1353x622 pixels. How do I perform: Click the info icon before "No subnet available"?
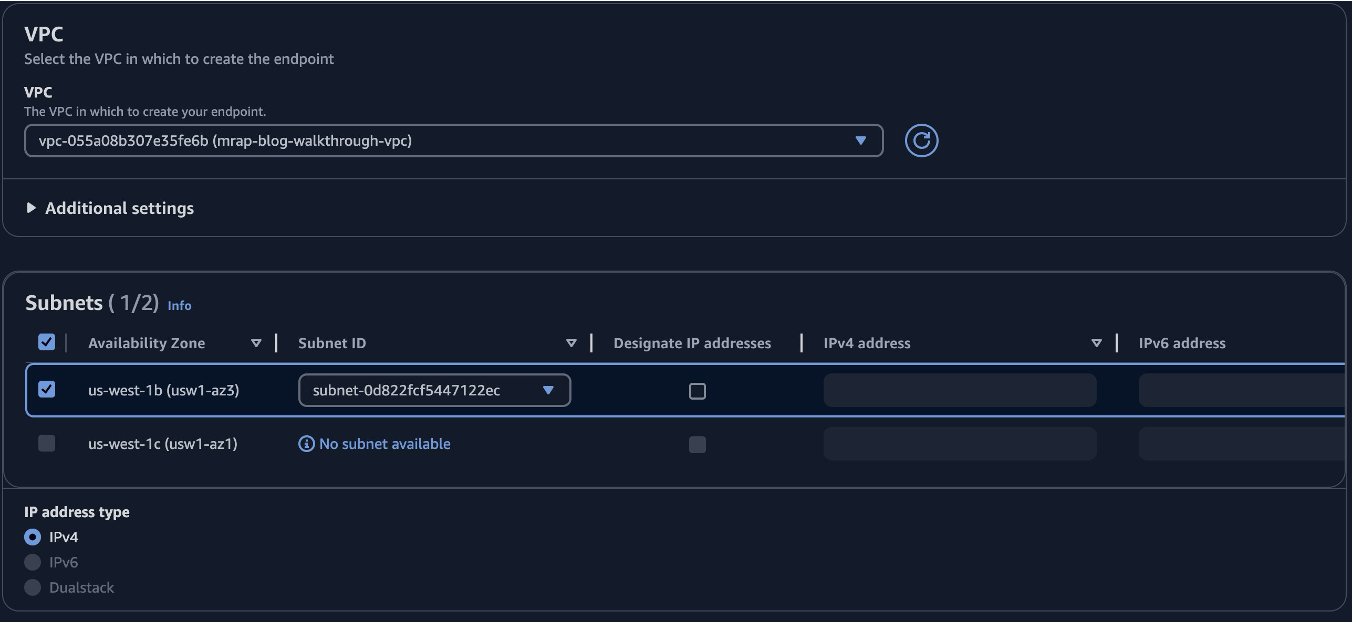click(306, 443)
